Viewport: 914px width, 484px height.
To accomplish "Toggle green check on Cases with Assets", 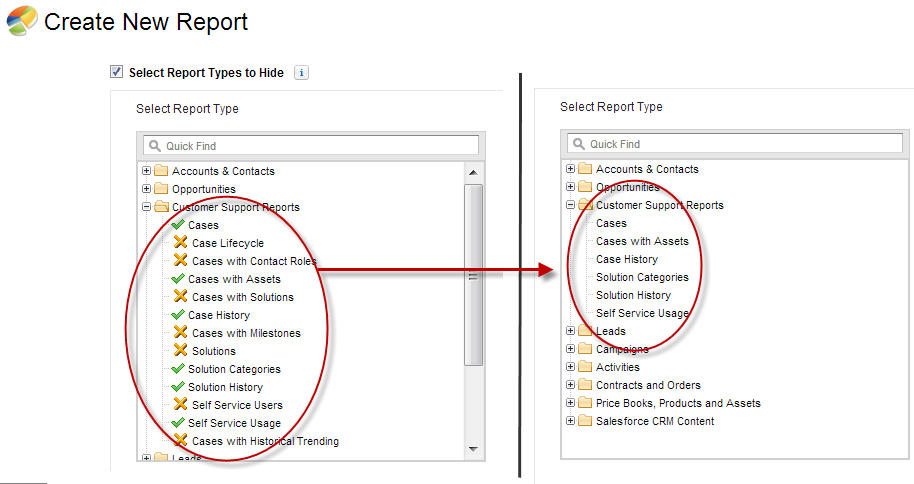I will [178, 279].
